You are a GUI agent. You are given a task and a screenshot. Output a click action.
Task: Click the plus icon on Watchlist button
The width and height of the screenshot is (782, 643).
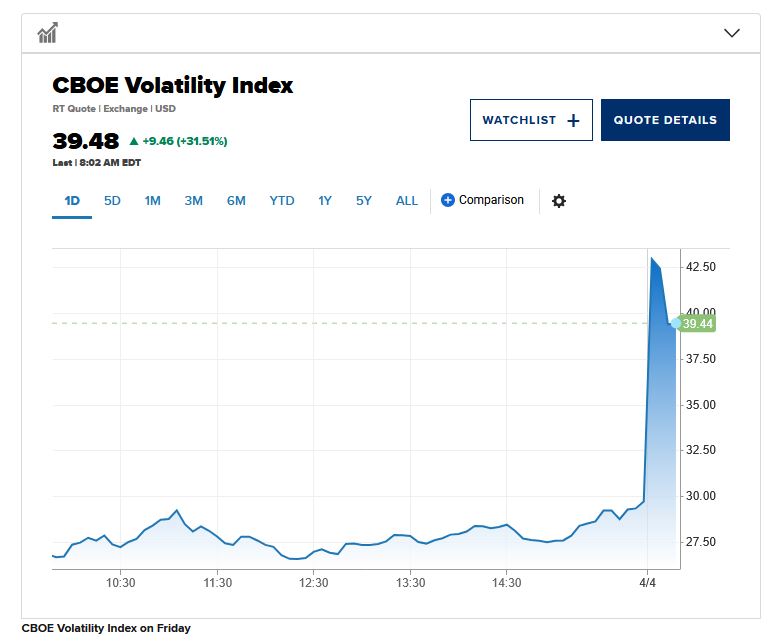pyautogui.click(x=573, y=120)
